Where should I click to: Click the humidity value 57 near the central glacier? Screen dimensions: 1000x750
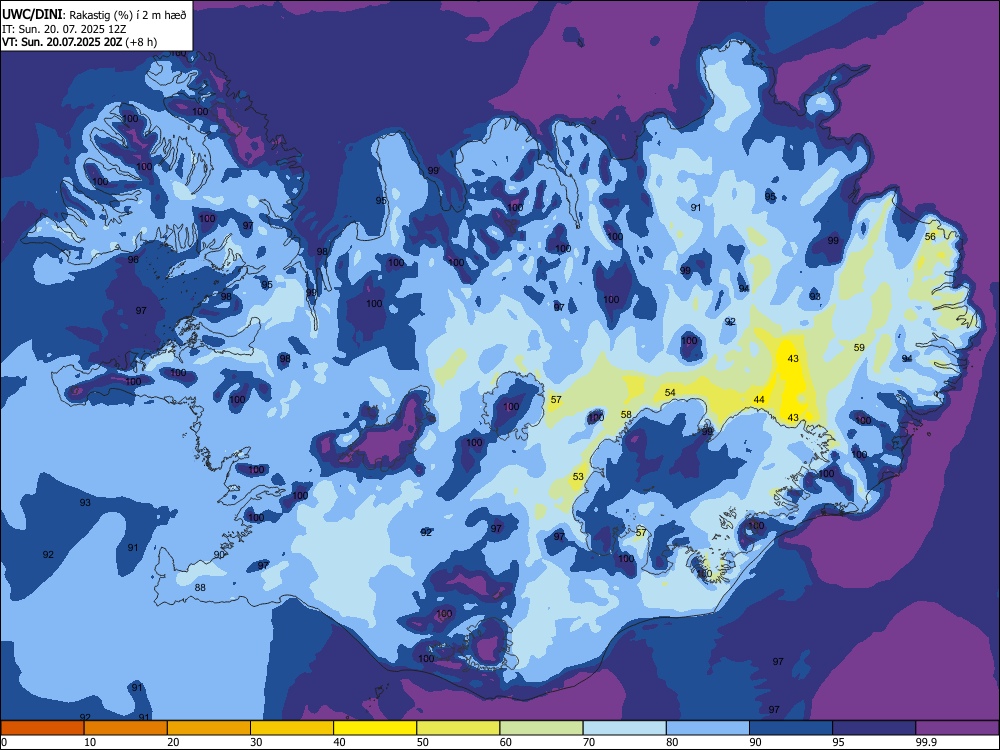coord(556,400)
